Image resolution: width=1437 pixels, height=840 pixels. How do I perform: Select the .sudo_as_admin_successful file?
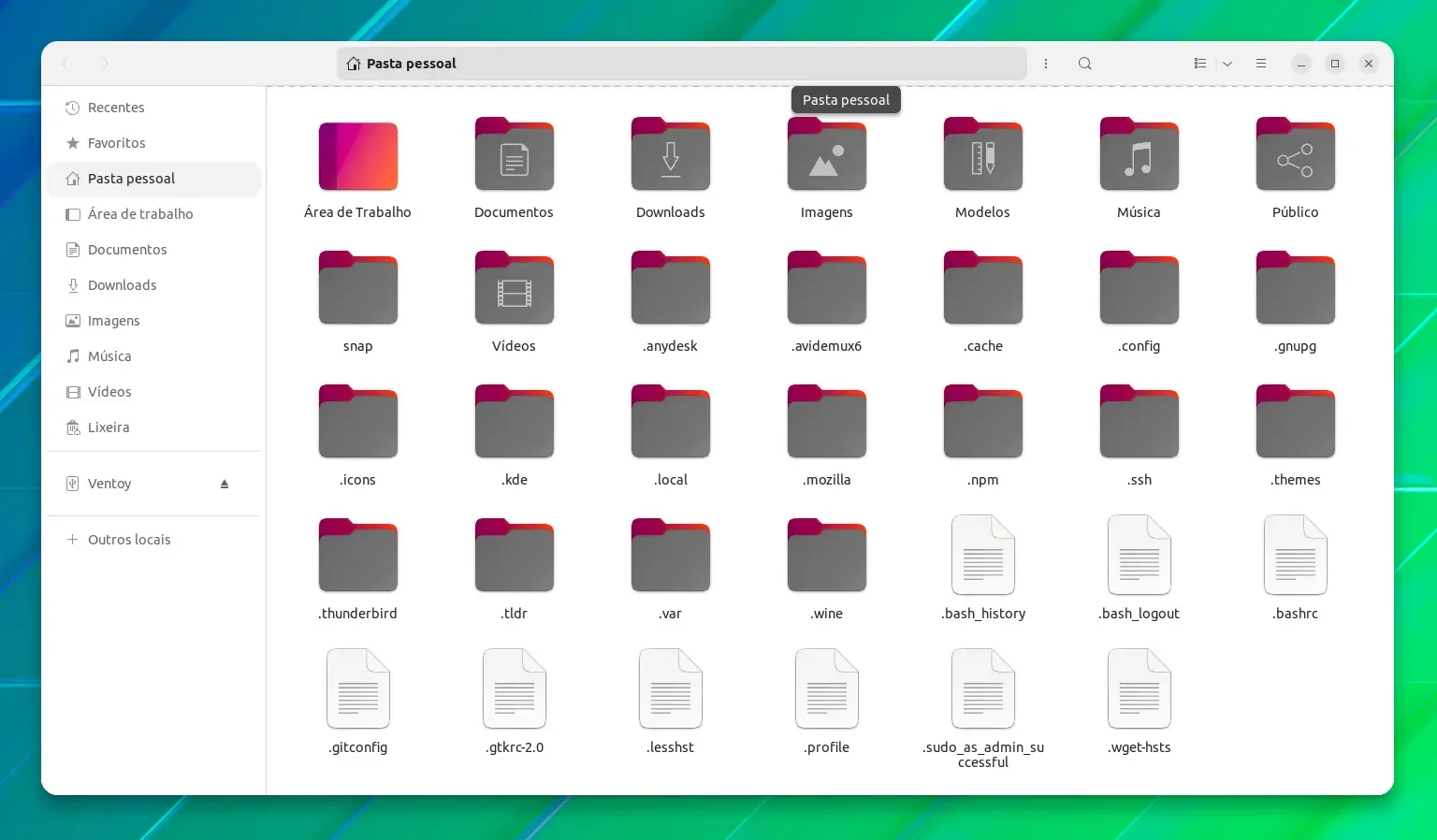(983, 688)
